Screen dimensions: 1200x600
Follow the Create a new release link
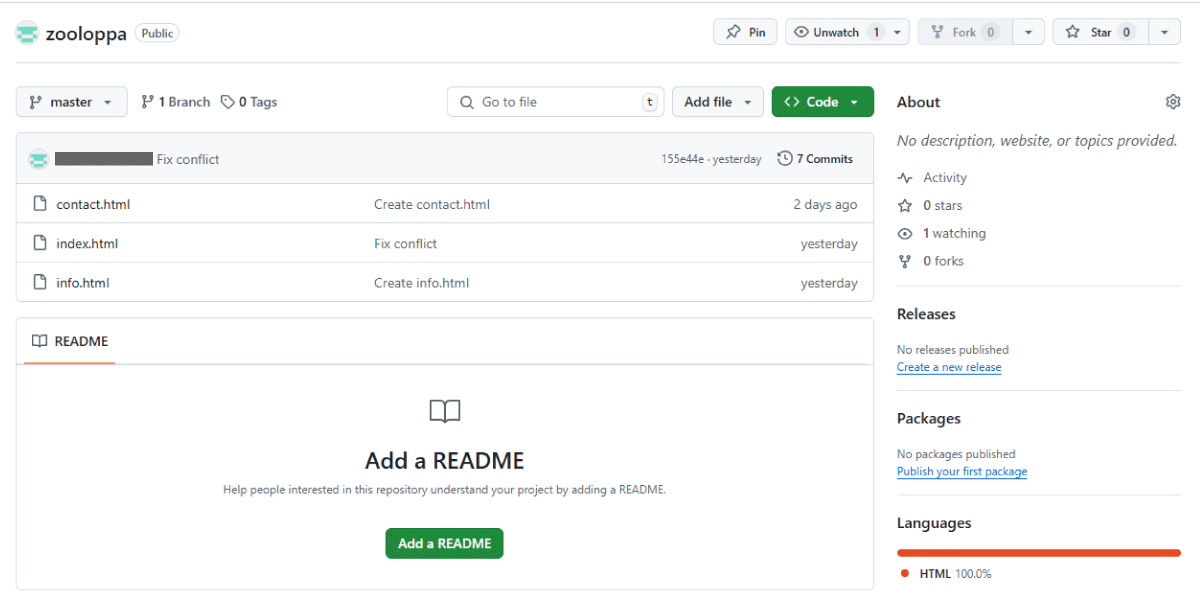pyautogui.click(x=949, y=367)
